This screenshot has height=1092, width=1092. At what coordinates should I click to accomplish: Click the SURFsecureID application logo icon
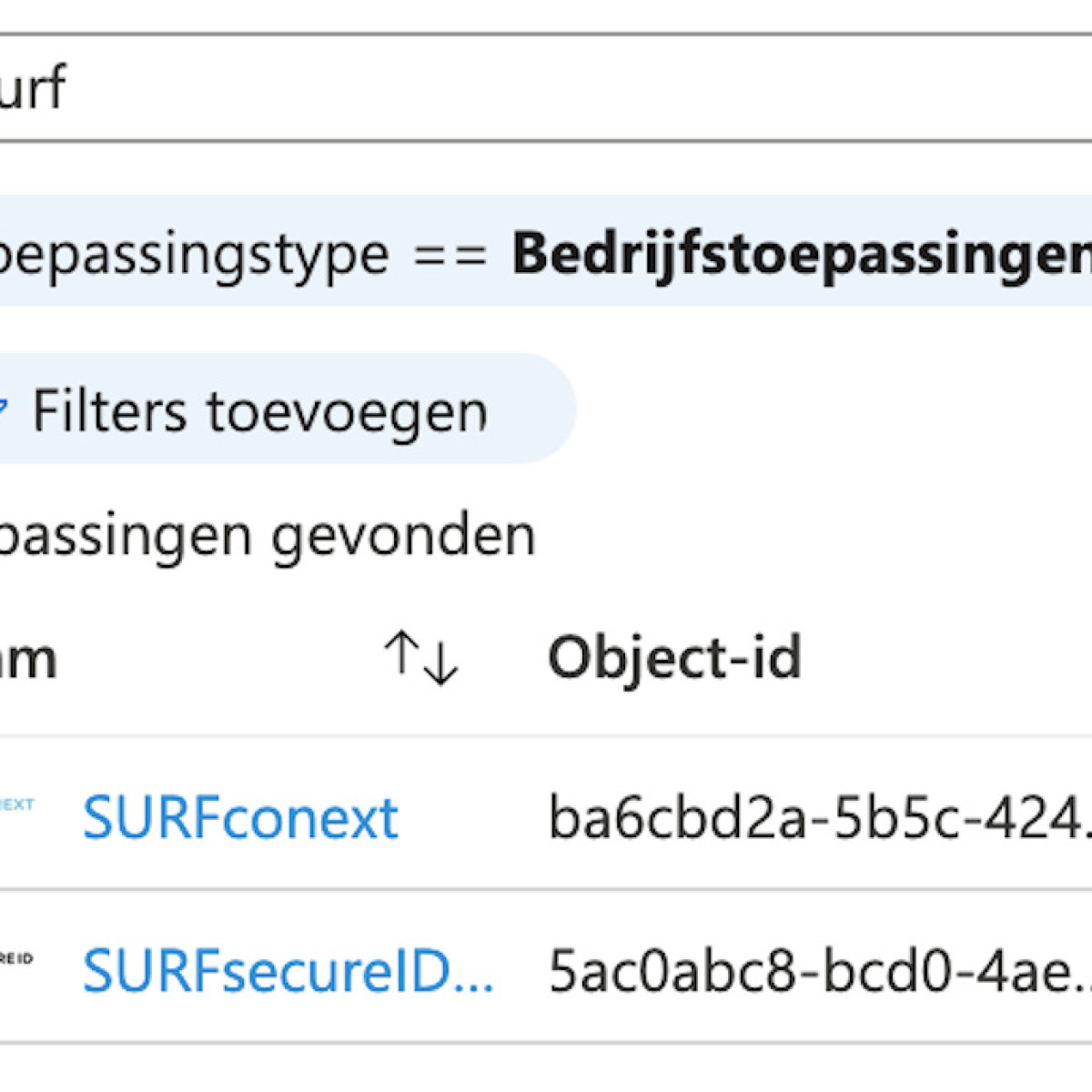tap(16, 955)
